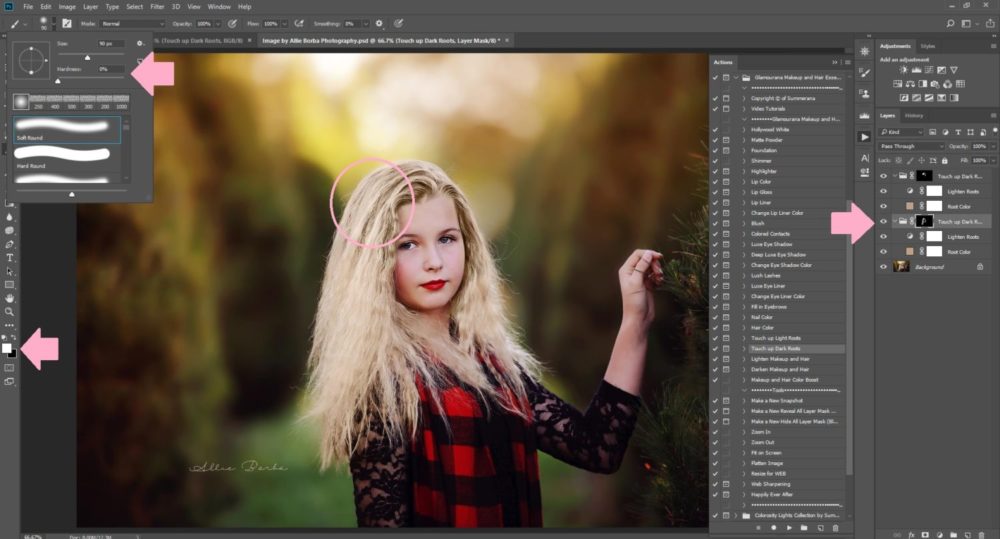The width and height of the screenshot is (1000, 539).
Task: Delete action with the trash icon in Actions panel
Action: [835, 528]
